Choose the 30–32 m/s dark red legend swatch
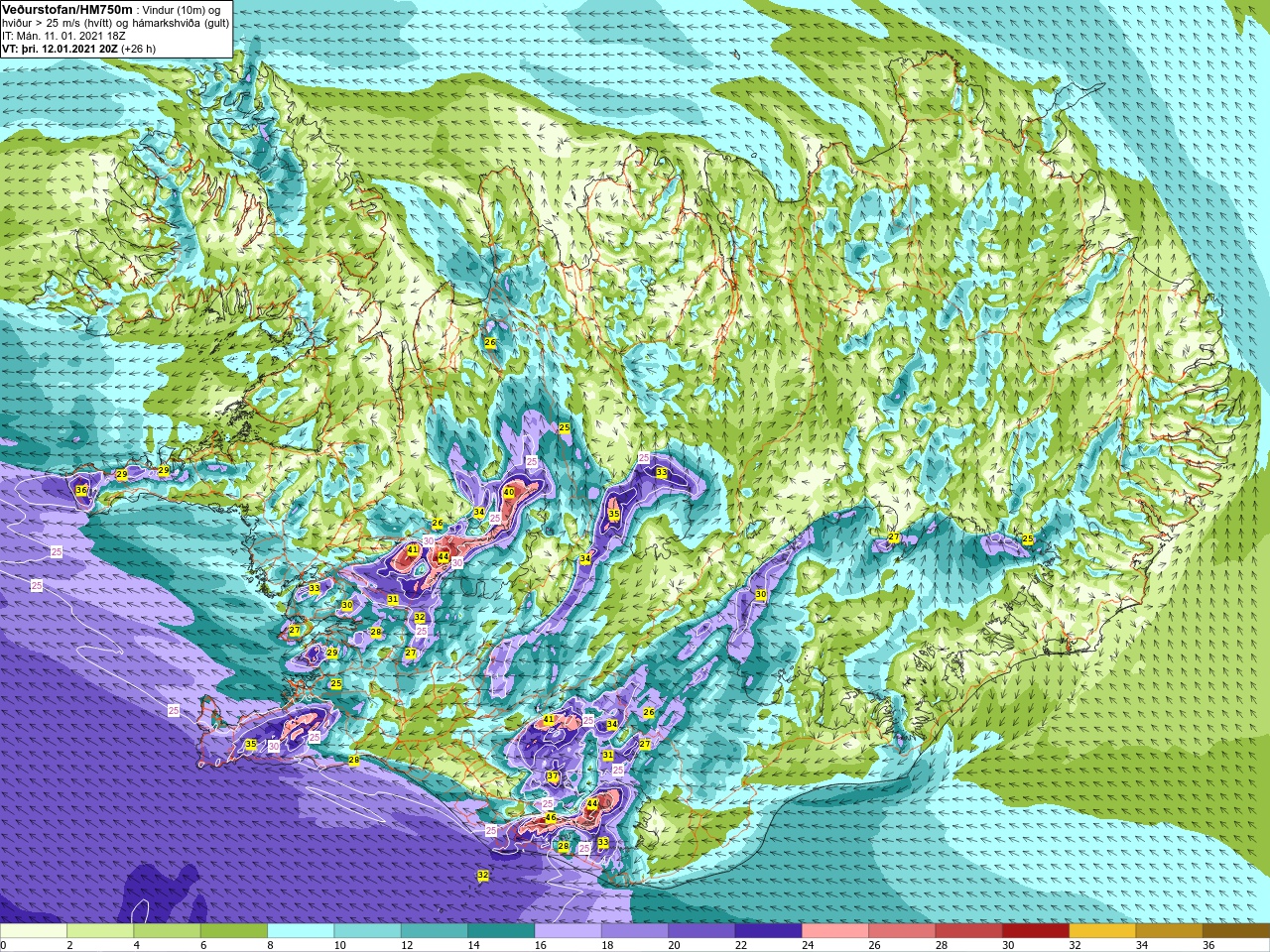 point(1036,931)
